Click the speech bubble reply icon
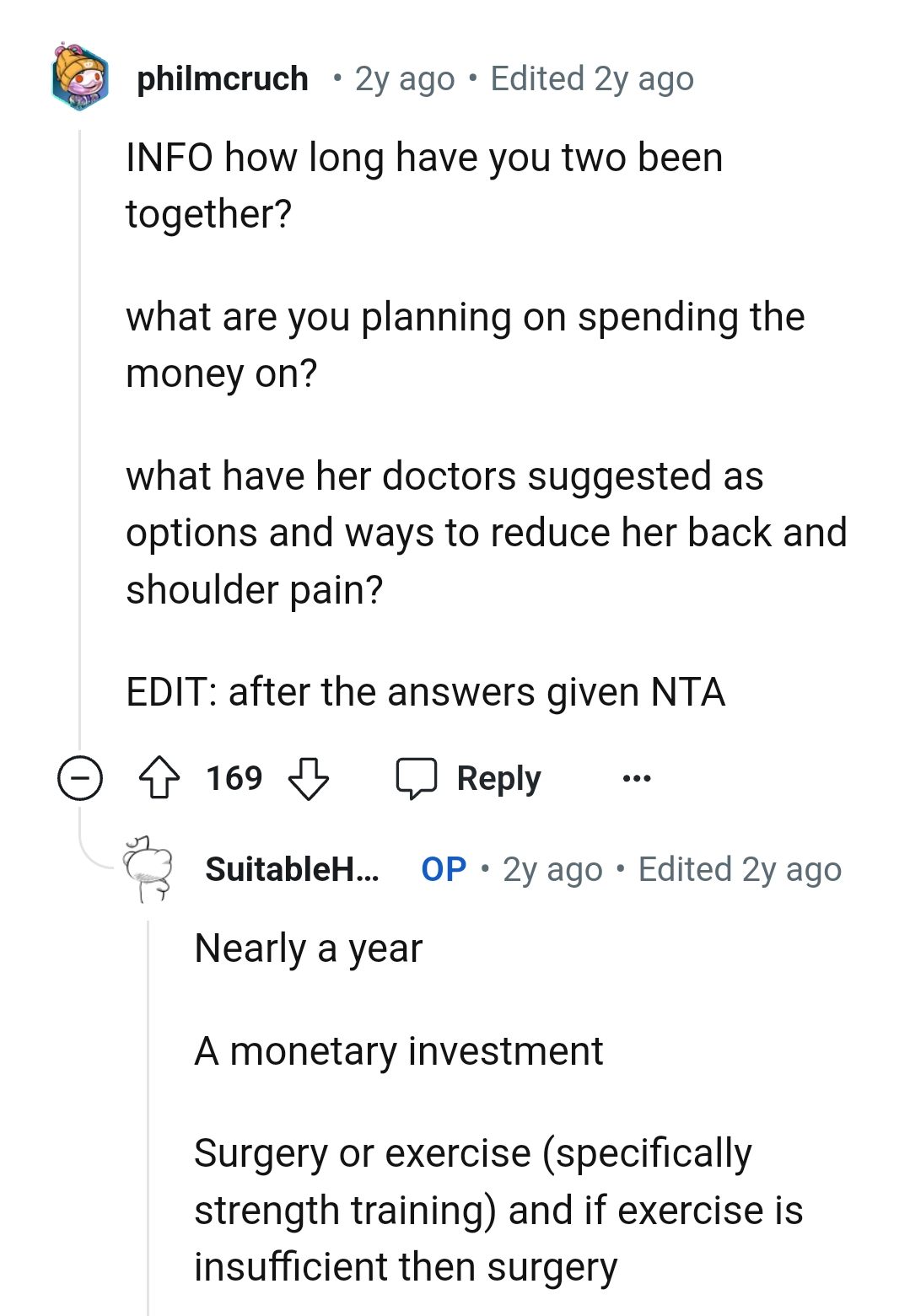Screen dimensions: 910x1316 pos(417,778)
